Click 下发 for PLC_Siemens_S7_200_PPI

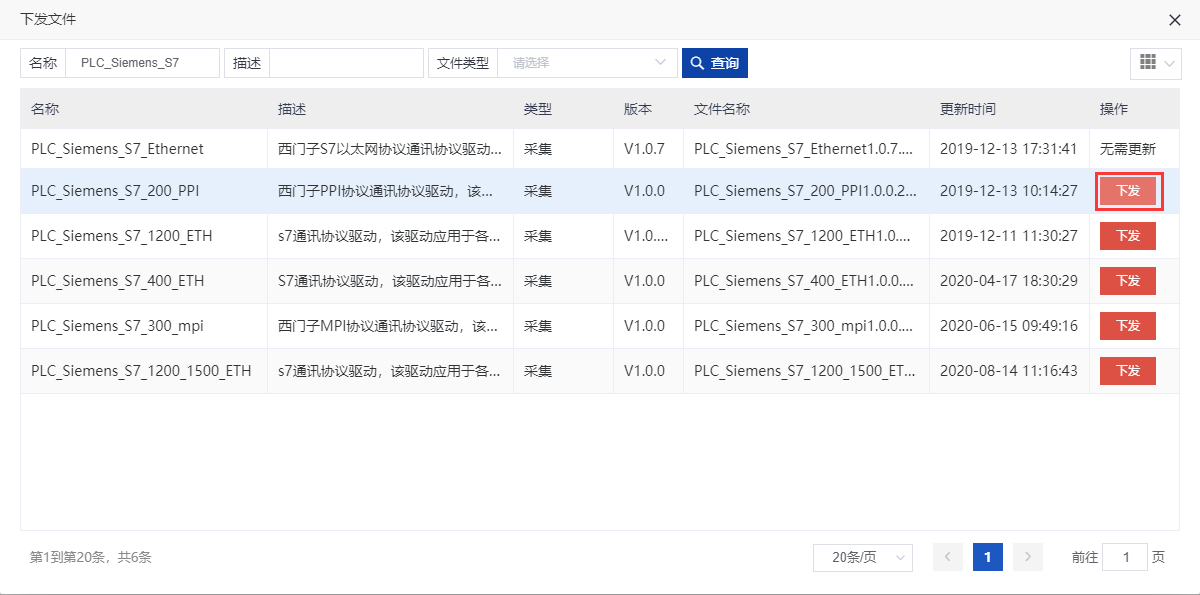pyautogui.click(x=1128, y=191)
